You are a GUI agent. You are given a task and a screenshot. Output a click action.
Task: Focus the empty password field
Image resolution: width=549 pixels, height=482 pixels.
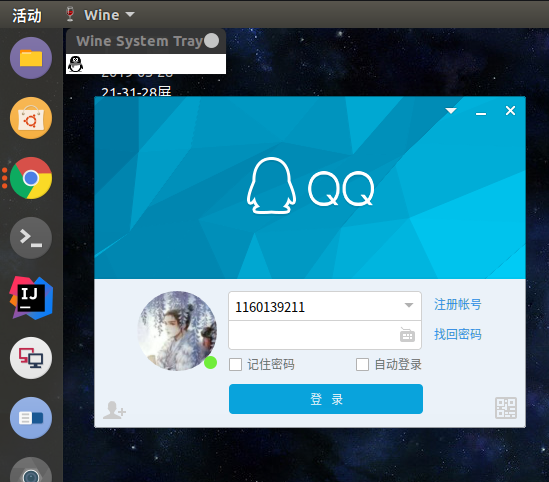(325, 335)
